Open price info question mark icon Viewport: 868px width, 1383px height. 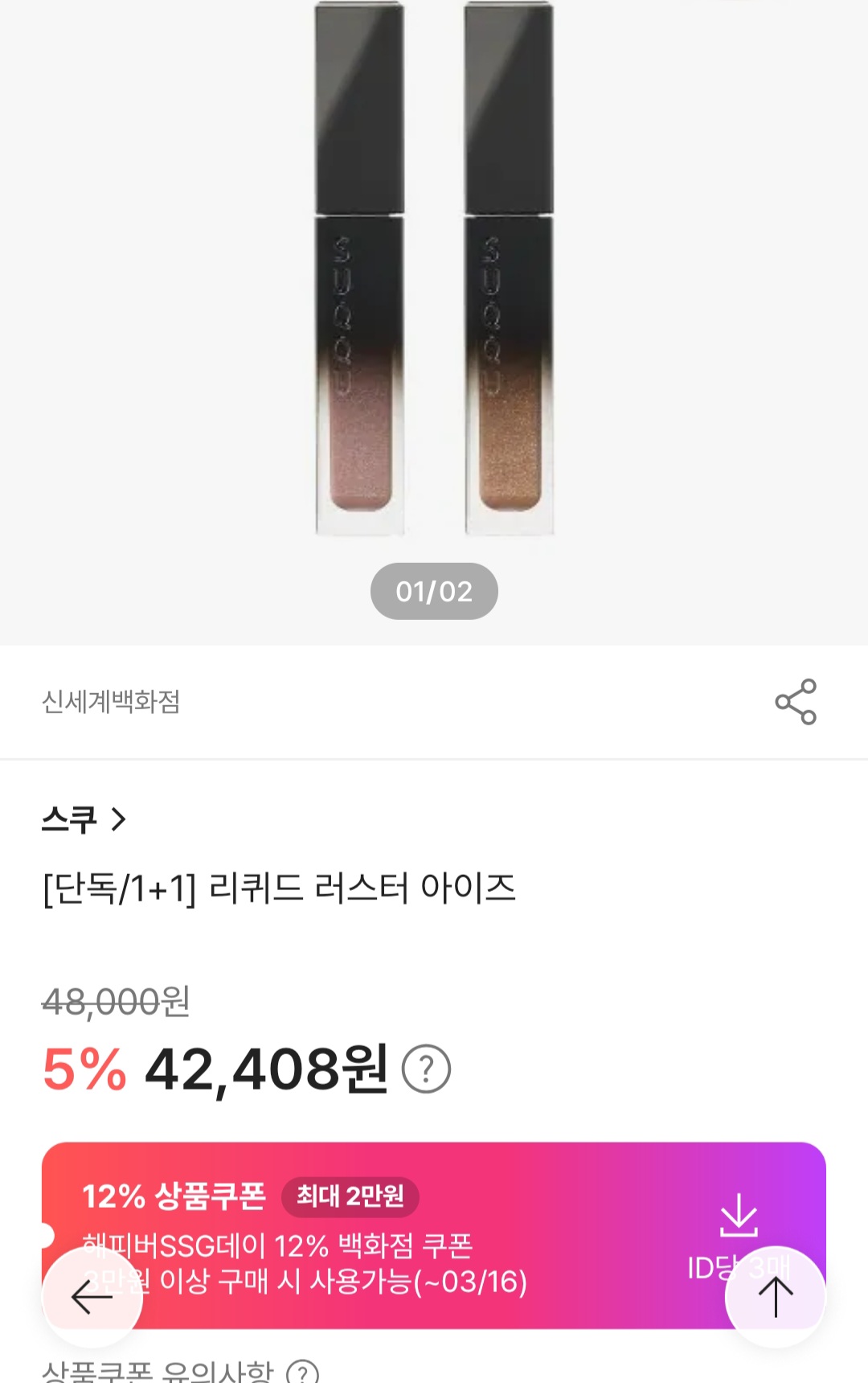[426, 1069]
